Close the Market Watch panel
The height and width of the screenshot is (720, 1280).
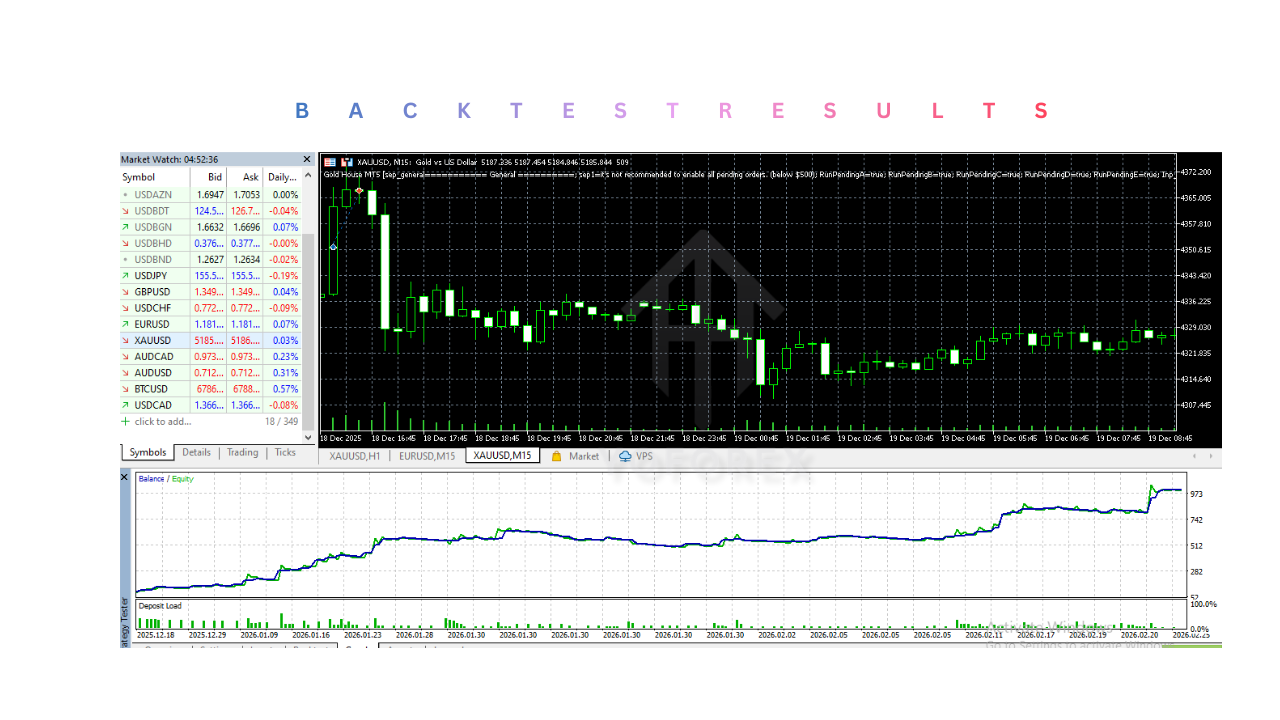click(x=307, y=159)
